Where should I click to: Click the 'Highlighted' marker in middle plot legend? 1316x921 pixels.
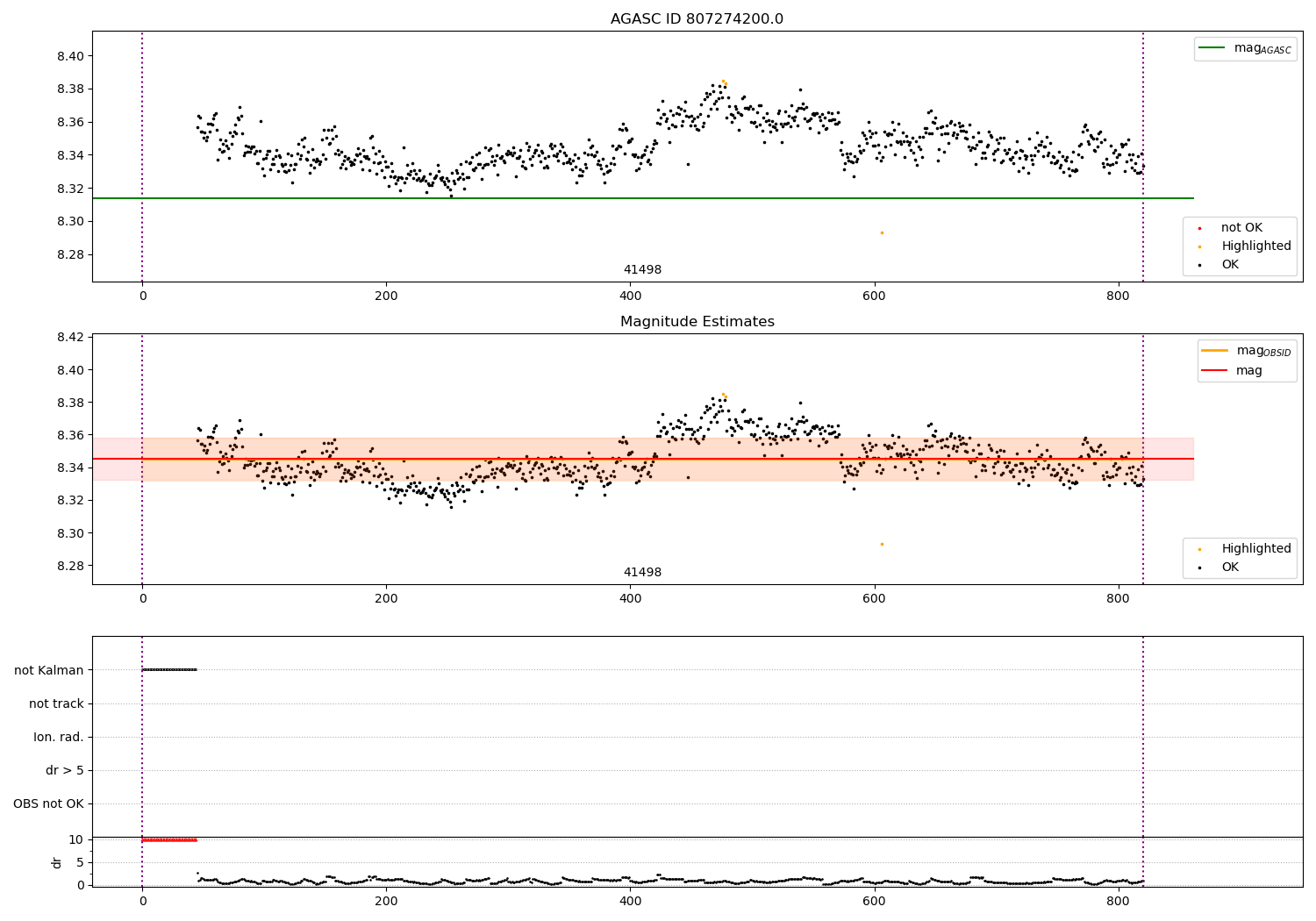[1199, 549]
